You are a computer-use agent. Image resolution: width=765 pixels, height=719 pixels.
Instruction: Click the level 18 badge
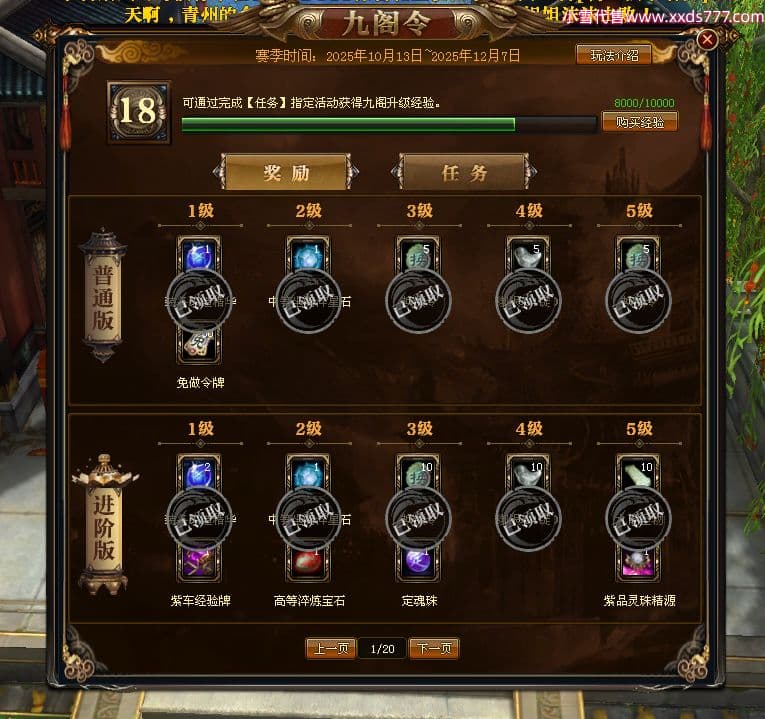click(139, 112)
